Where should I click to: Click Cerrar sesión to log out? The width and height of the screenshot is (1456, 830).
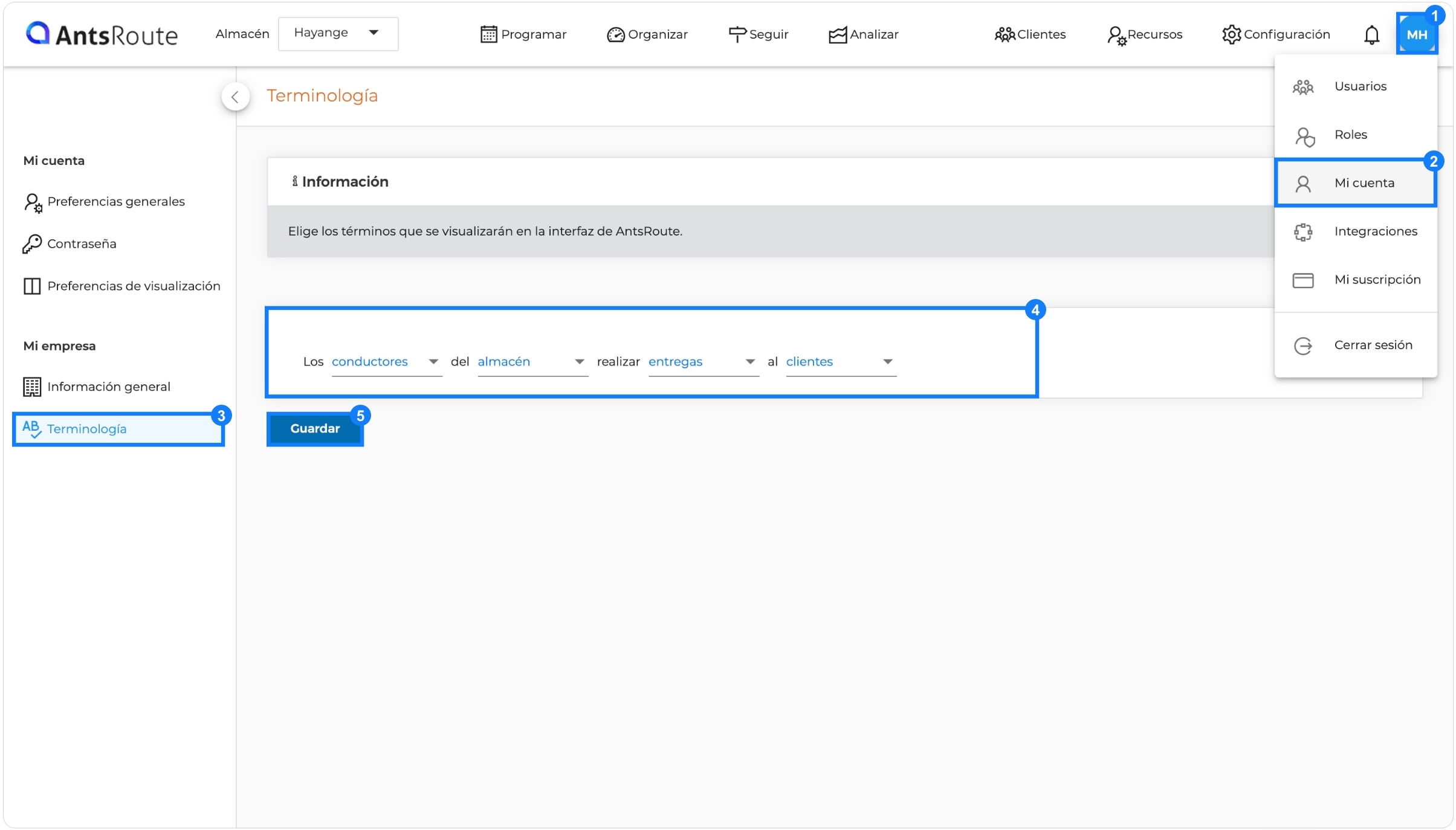pos(1356,346)
